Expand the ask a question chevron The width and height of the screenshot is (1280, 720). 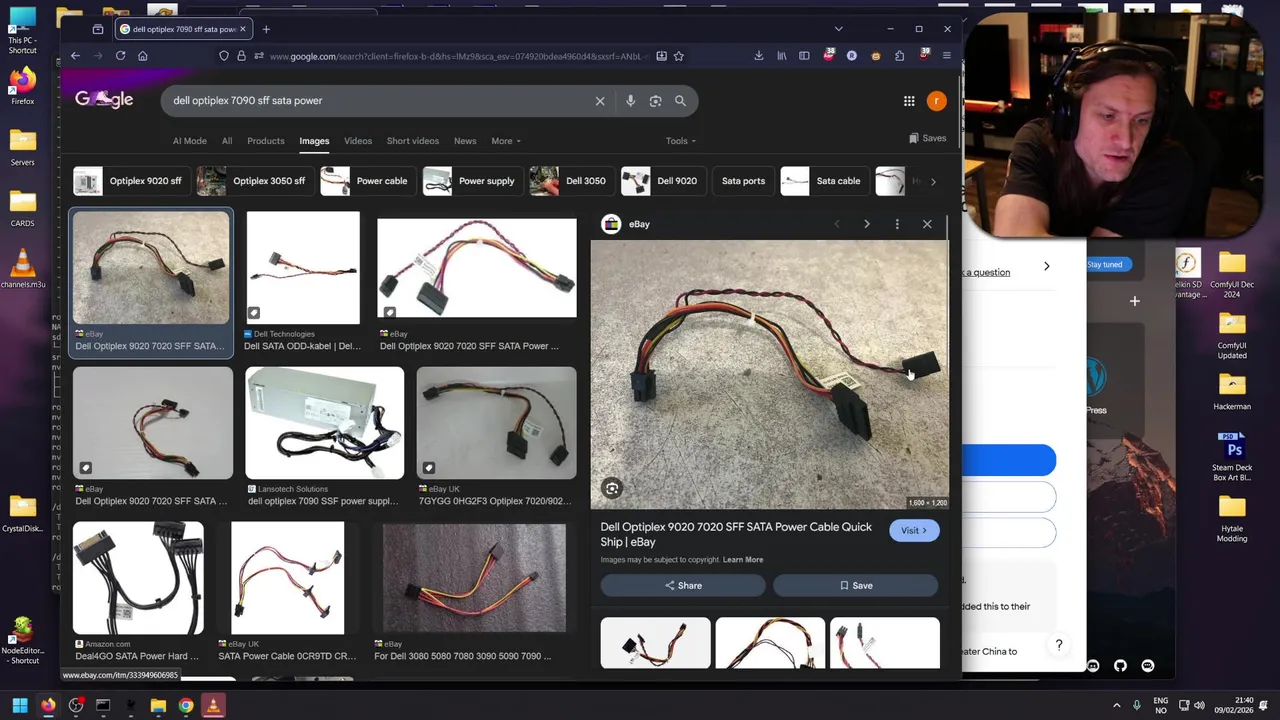[x=1046, y=267]
